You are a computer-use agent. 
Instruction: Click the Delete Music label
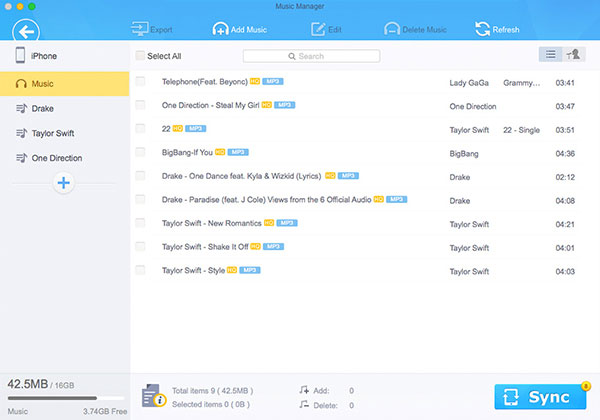pyautogui.click(x=424, y=29)
